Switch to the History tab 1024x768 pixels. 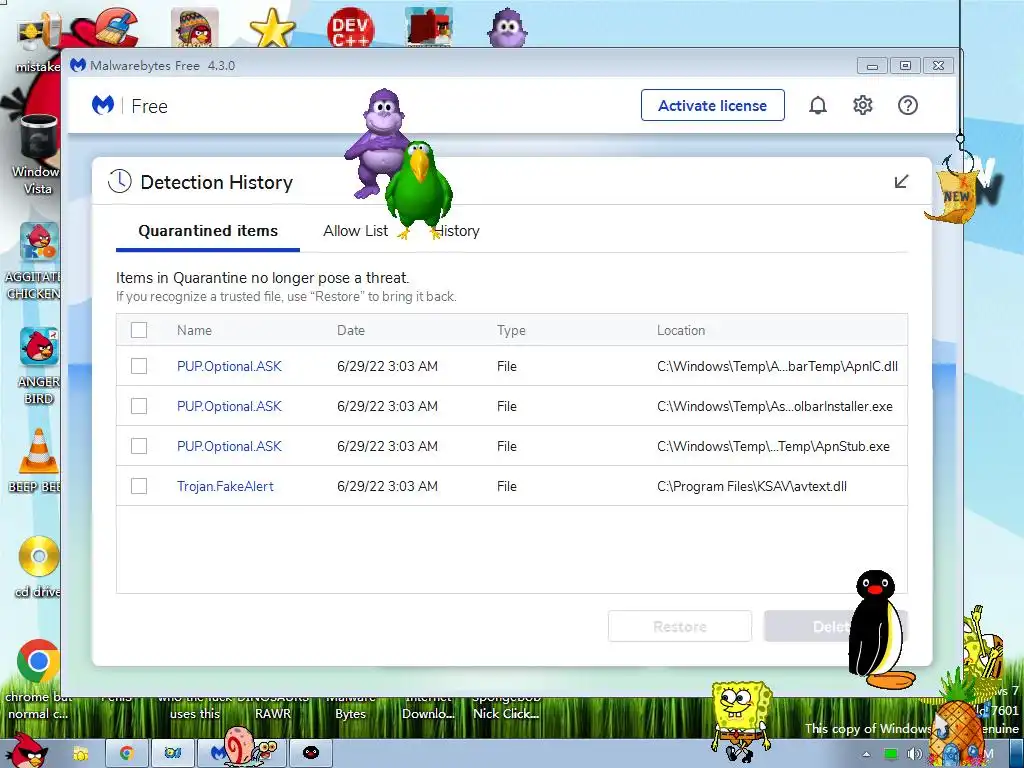(x=457, y=231)
